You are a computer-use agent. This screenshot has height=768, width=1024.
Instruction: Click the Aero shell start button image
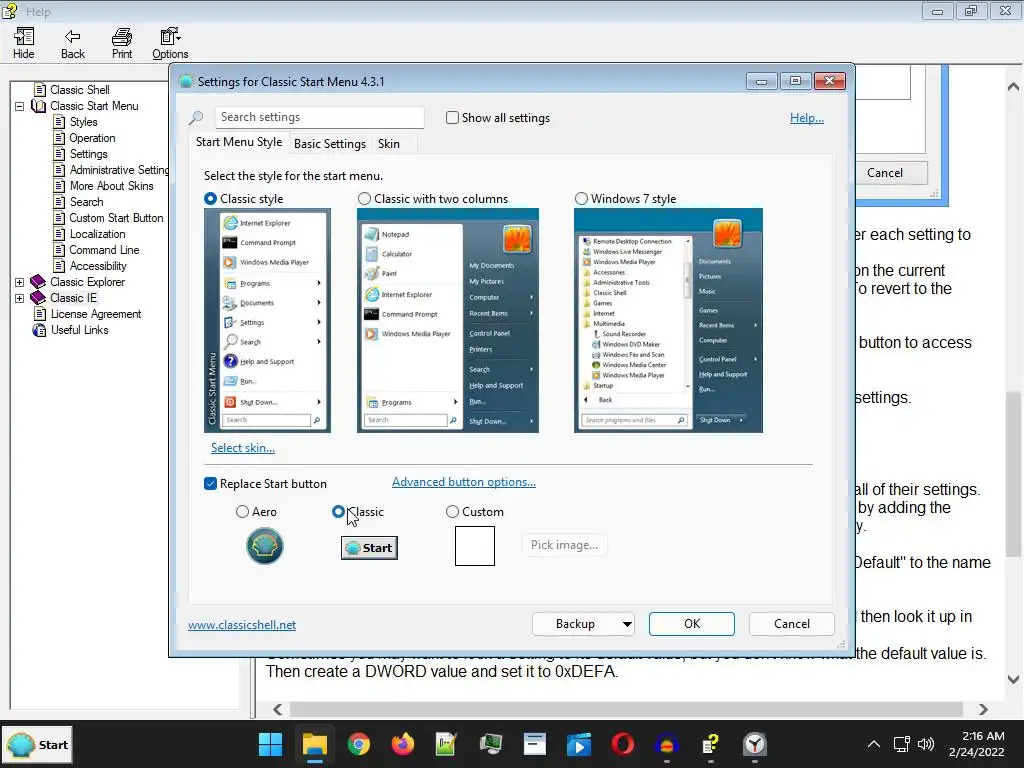[264, 546]
